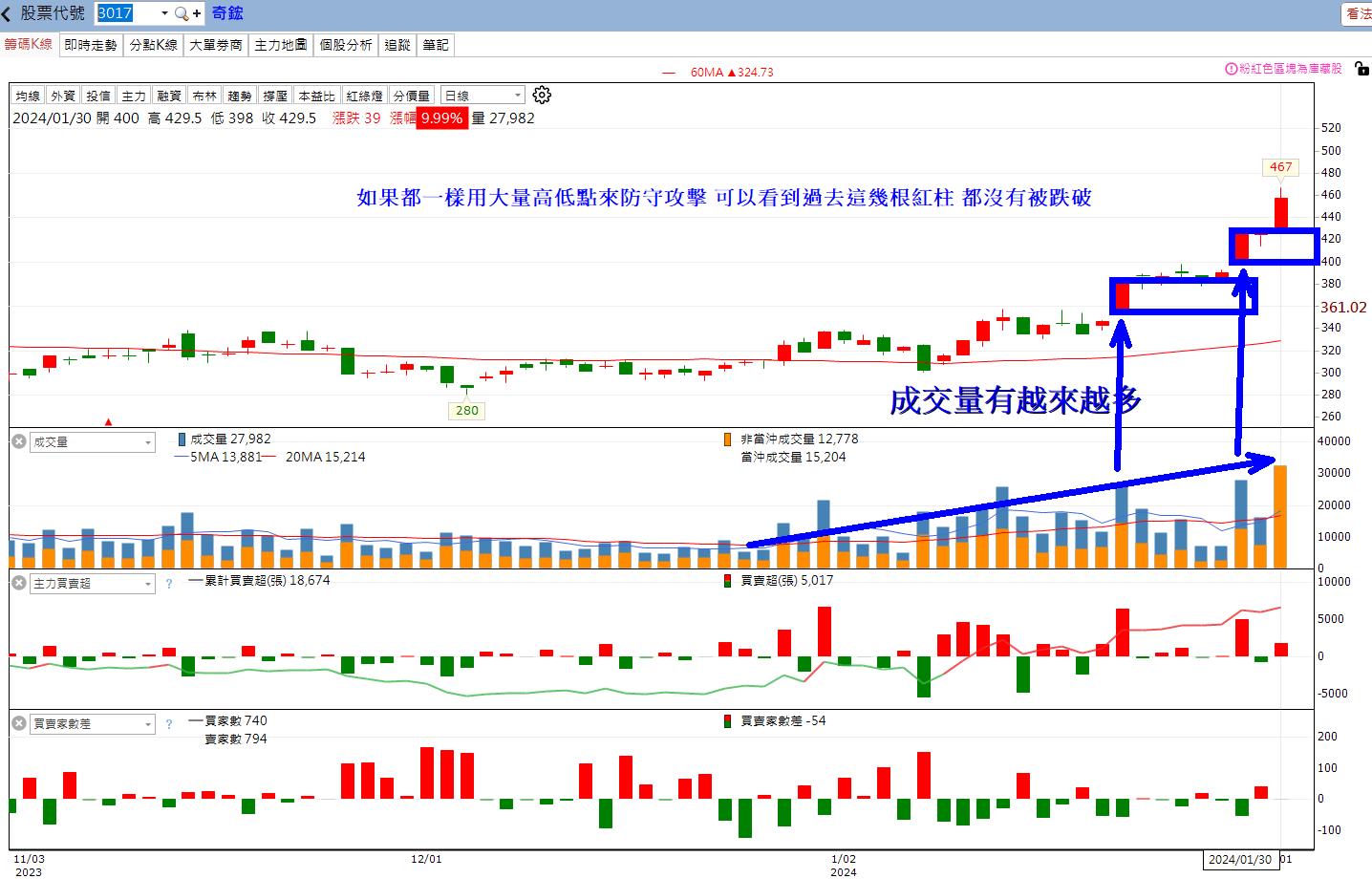Enable the 布林 overlay

204,95
